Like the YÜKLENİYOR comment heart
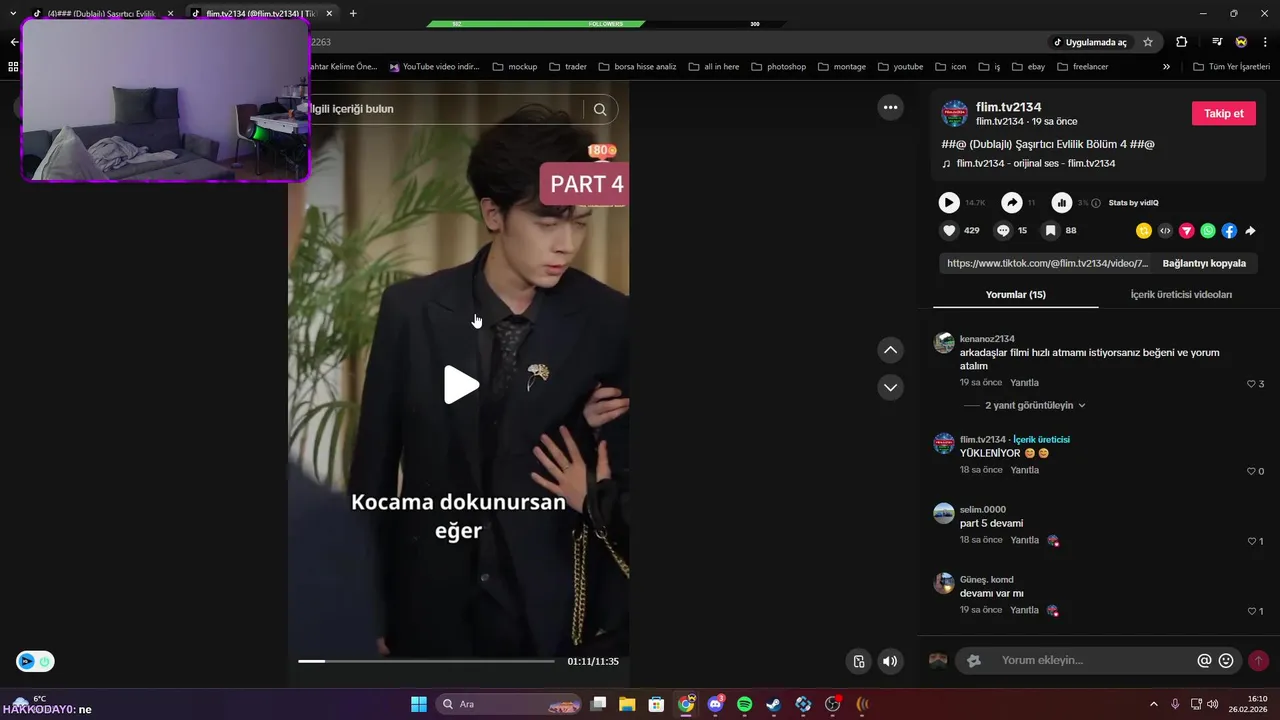 [x=1251, y=471]
